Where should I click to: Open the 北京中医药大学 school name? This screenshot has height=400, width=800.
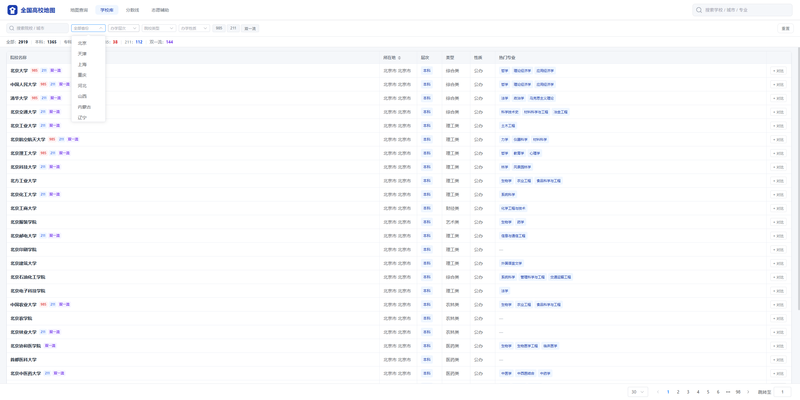[26, 373]
